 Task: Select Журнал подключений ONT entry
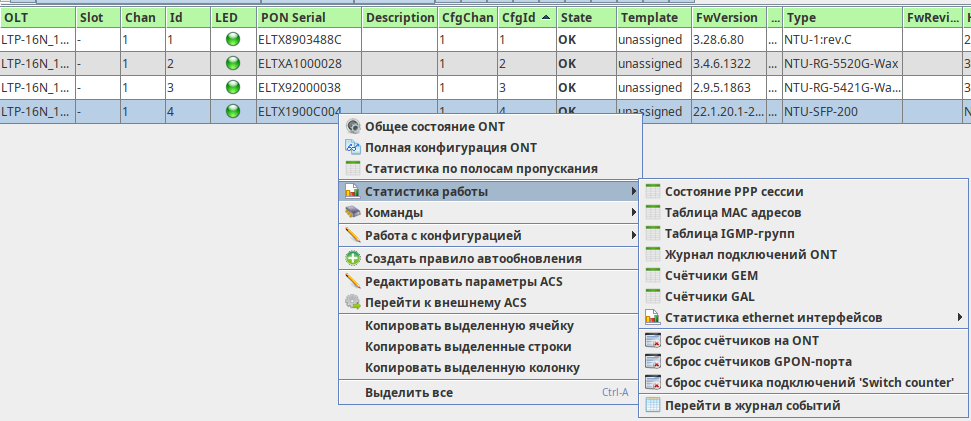pyautogui.click(x=750, y=254)
